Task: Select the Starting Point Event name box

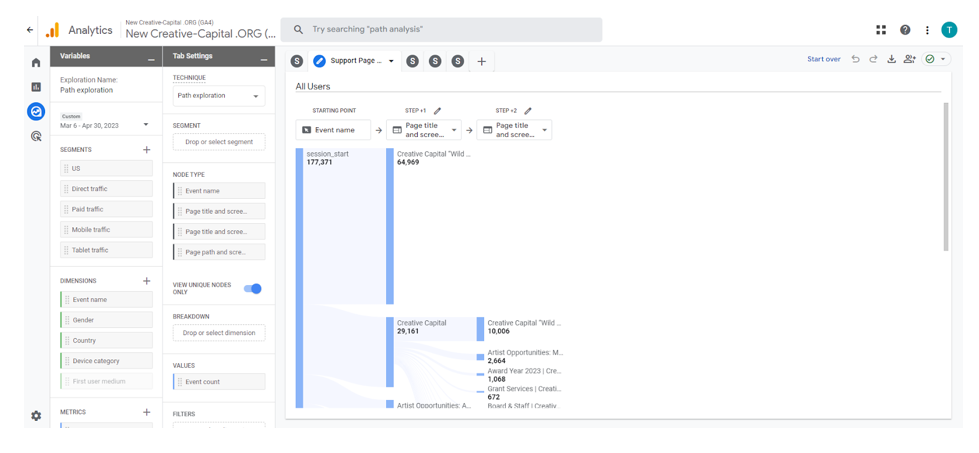Action: tap(333, 130)
